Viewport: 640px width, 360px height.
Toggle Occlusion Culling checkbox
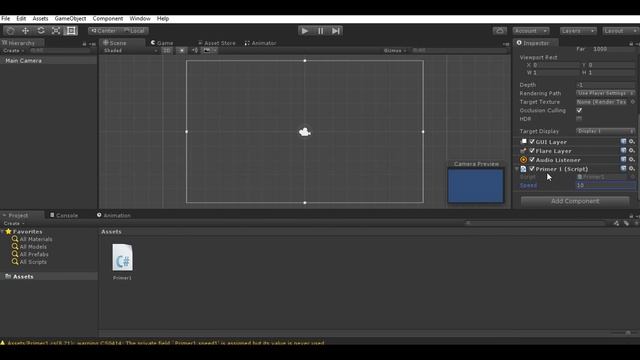coord(579,110)
